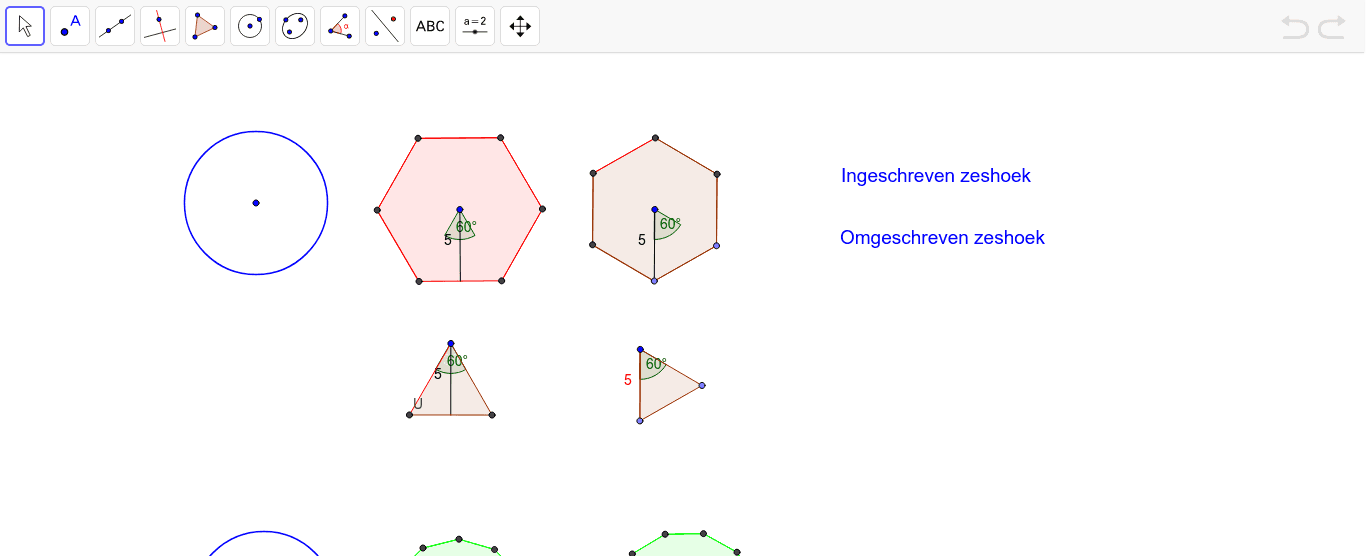Click the center point of the brown hexagon
1366x558 pixels.
[655, 209]
